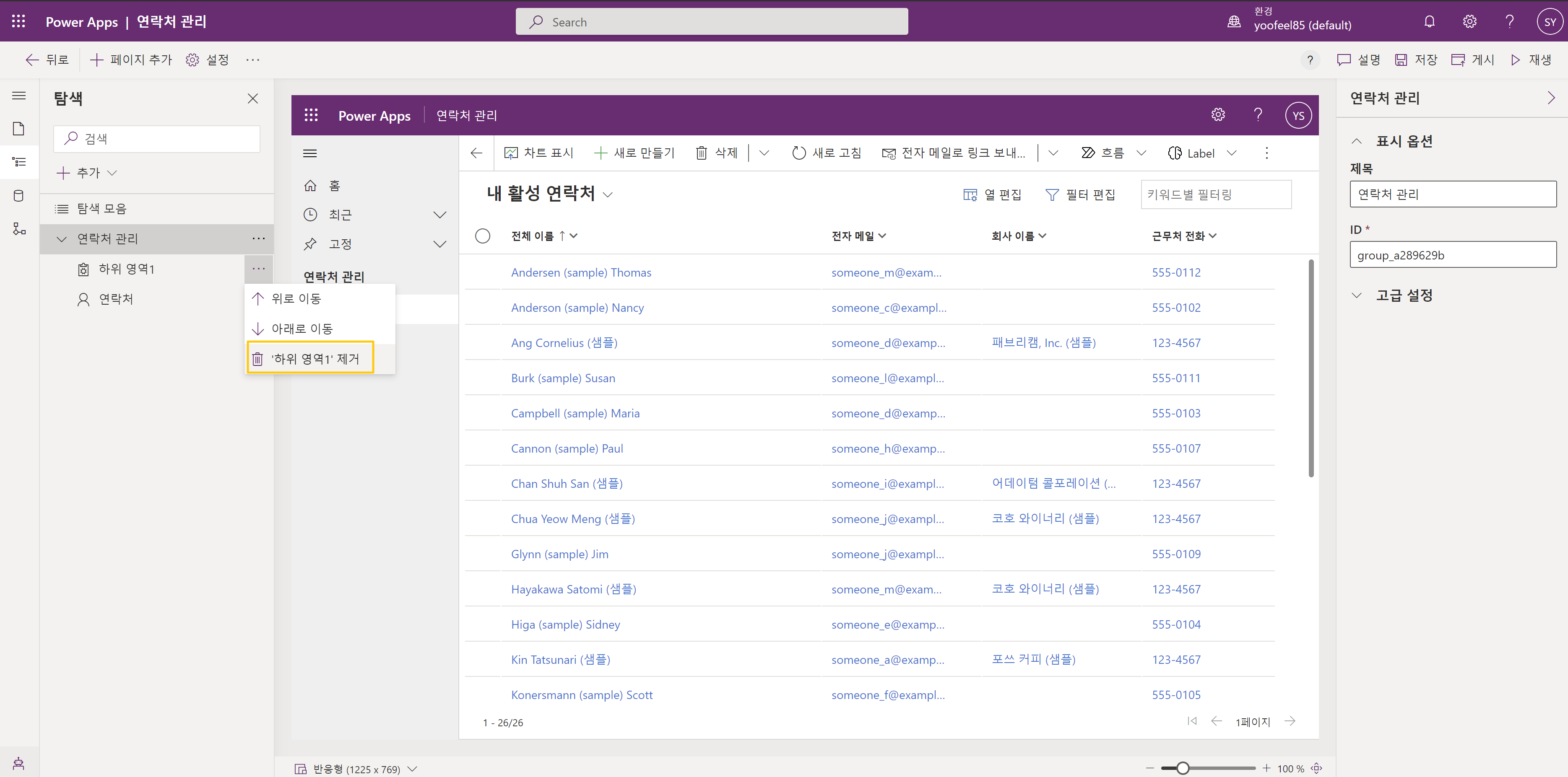The image size is (1568, 777).
Task: Click the 뒤로 back button
Action: click(x=47, y=60)
